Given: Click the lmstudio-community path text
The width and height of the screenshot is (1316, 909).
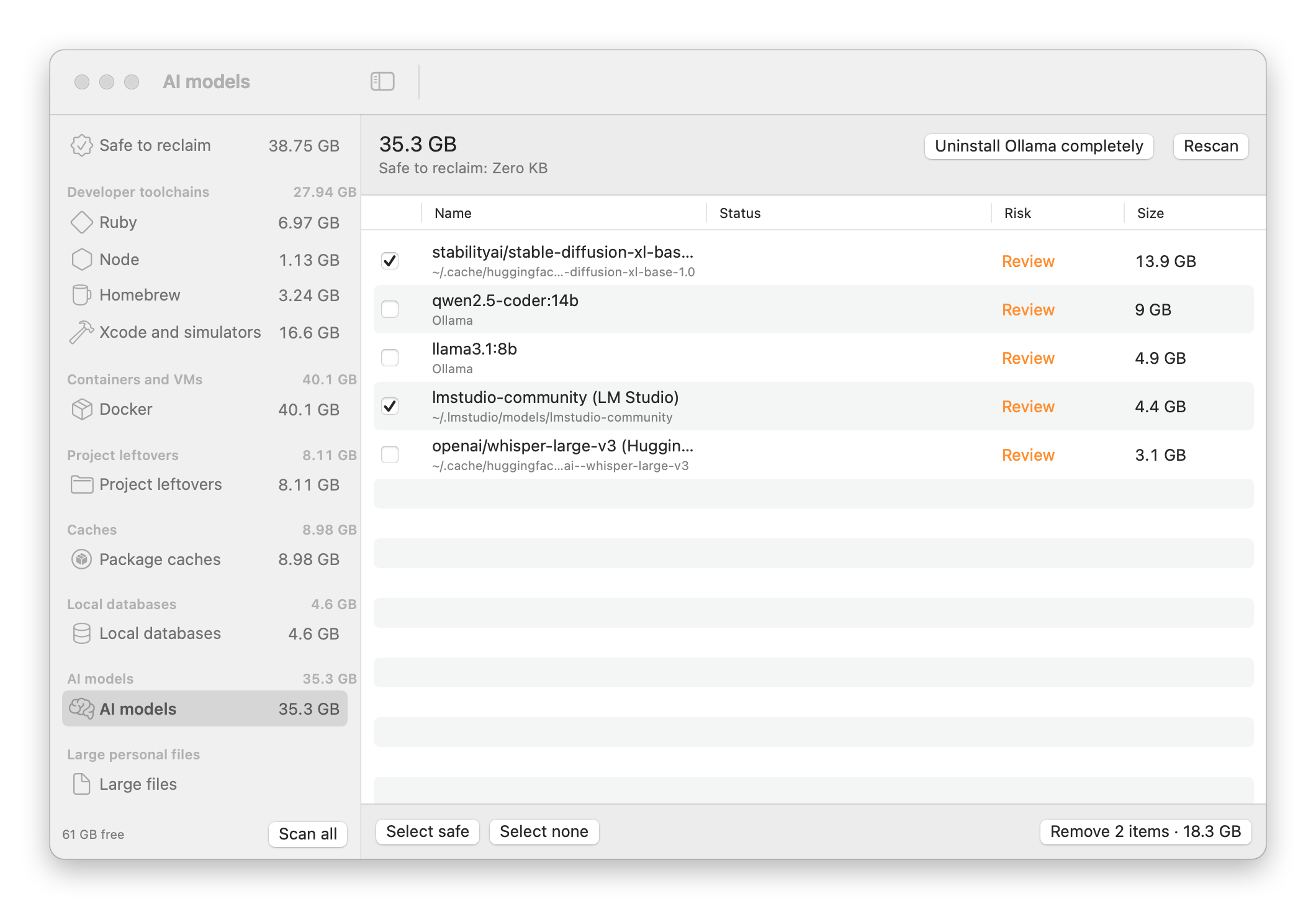Looking at the screenshot, I should [x=552, y=417].
